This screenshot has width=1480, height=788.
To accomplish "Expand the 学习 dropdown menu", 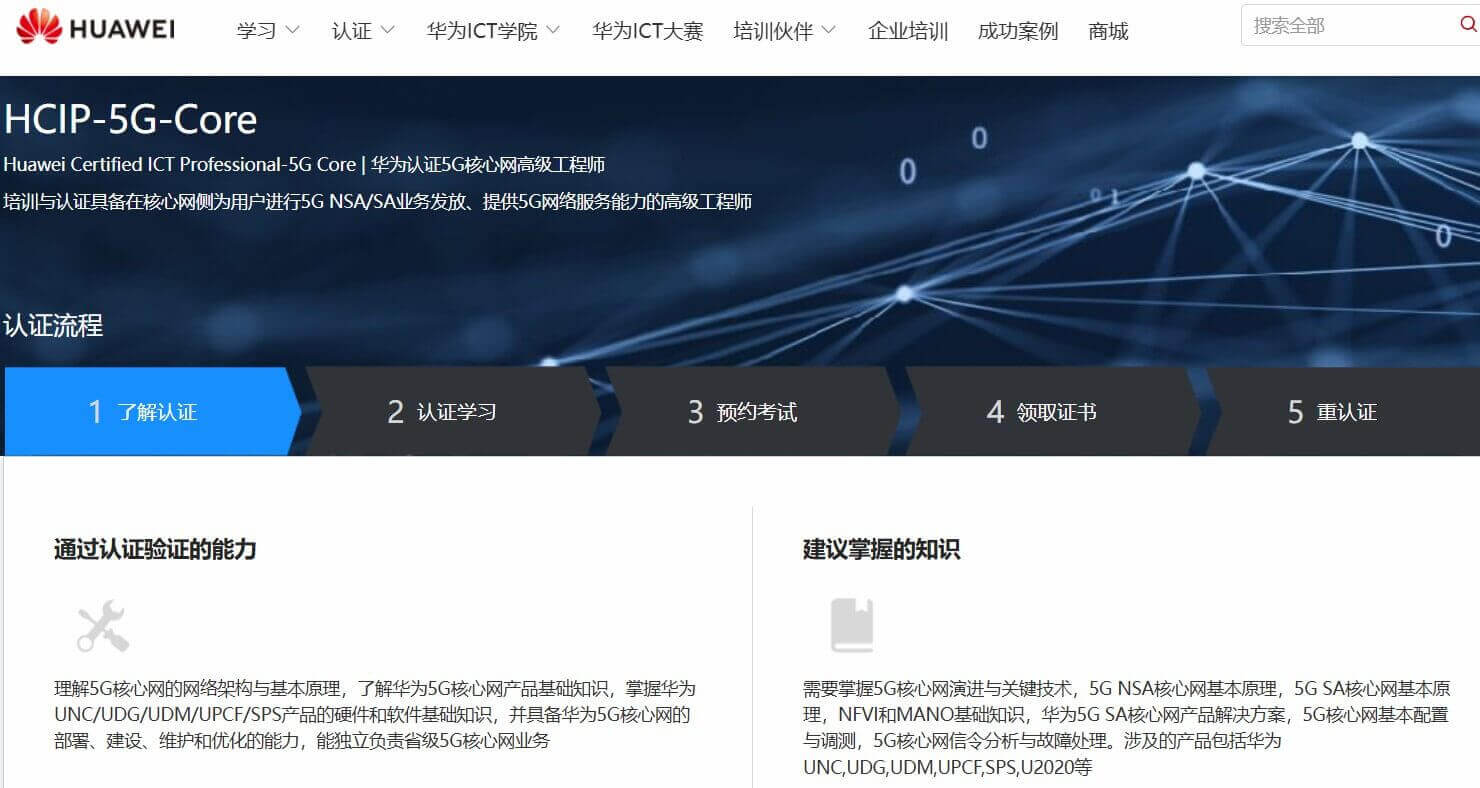I will click(268, 31).
